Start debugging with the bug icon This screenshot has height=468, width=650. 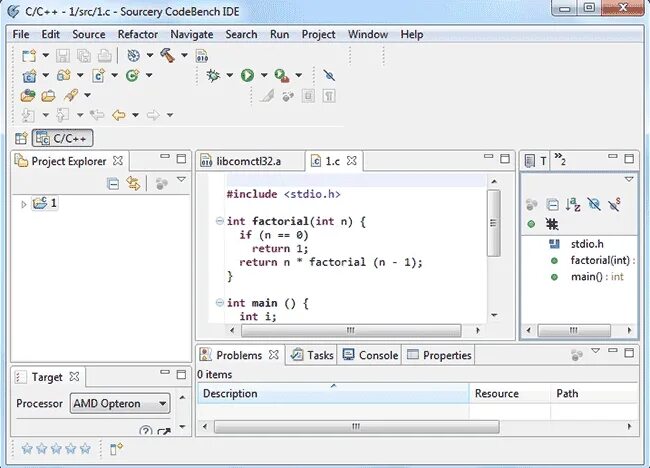(213, 75)
